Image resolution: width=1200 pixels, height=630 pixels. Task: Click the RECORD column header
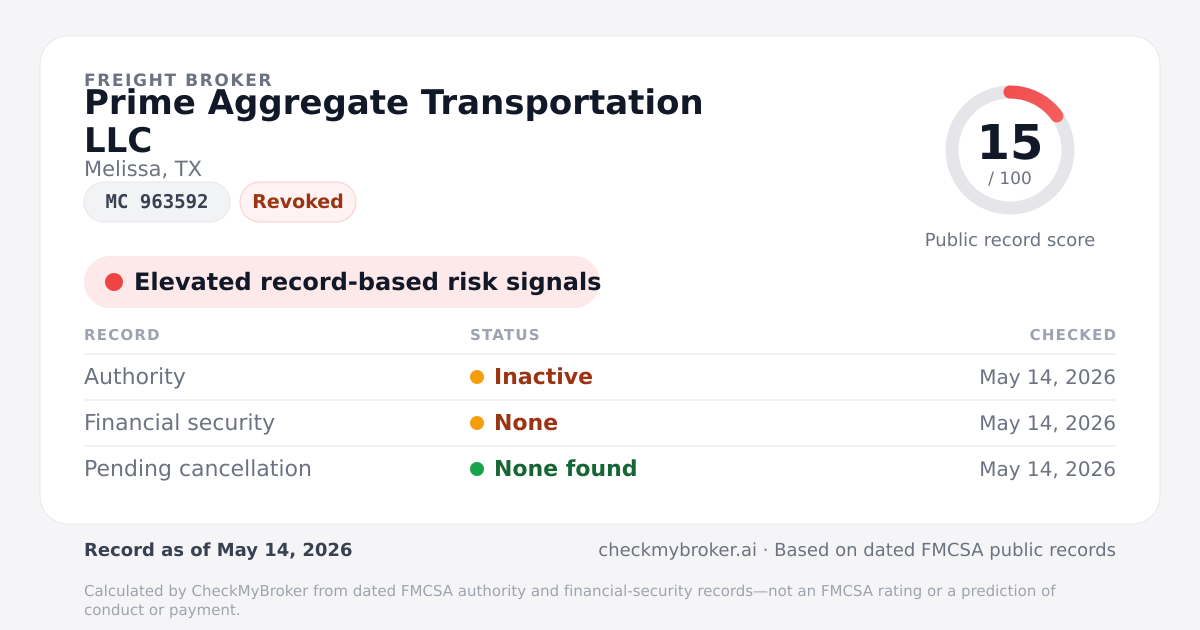pyautogui.click(x=122, y=335)
